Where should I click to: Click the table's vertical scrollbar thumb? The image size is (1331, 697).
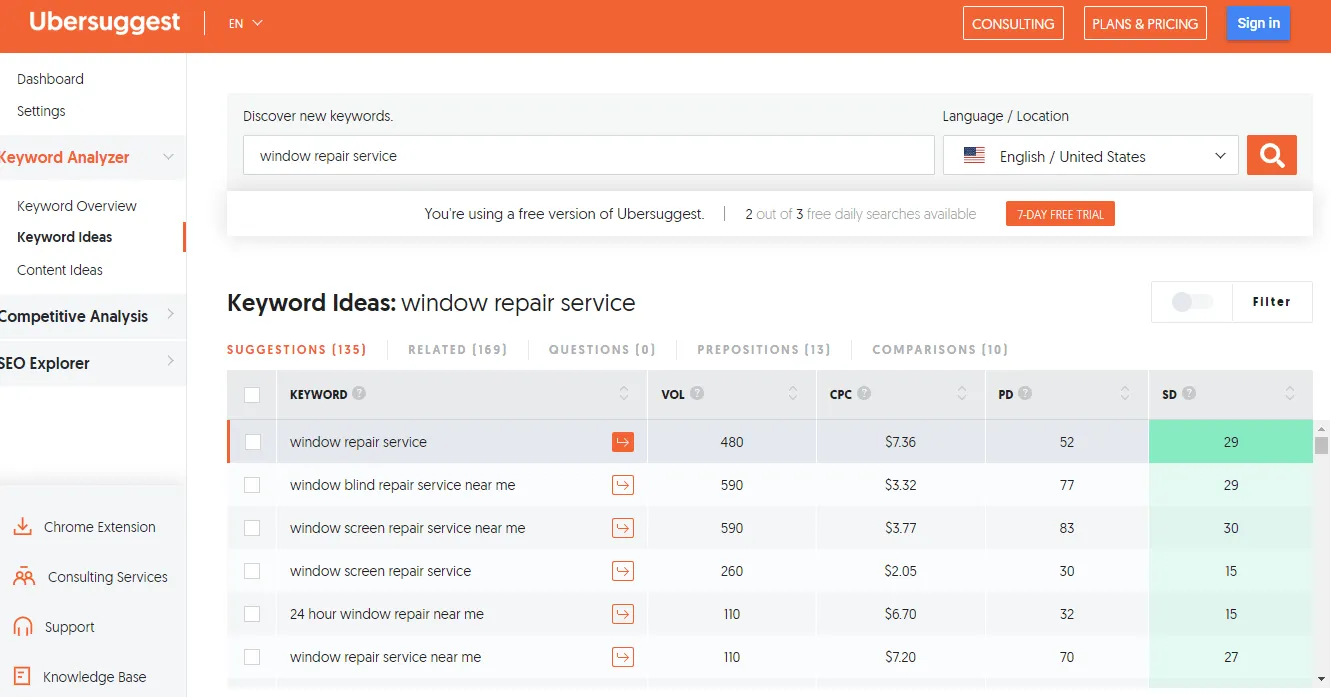point(1321,446)
